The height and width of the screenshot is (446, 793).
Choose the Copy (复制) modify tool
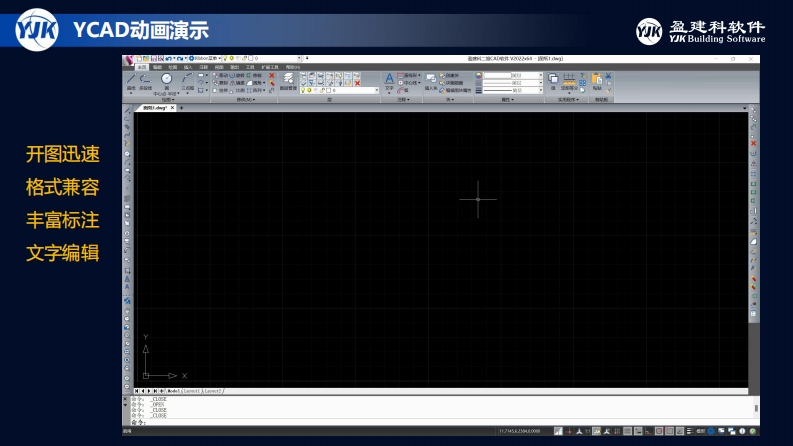221,82
